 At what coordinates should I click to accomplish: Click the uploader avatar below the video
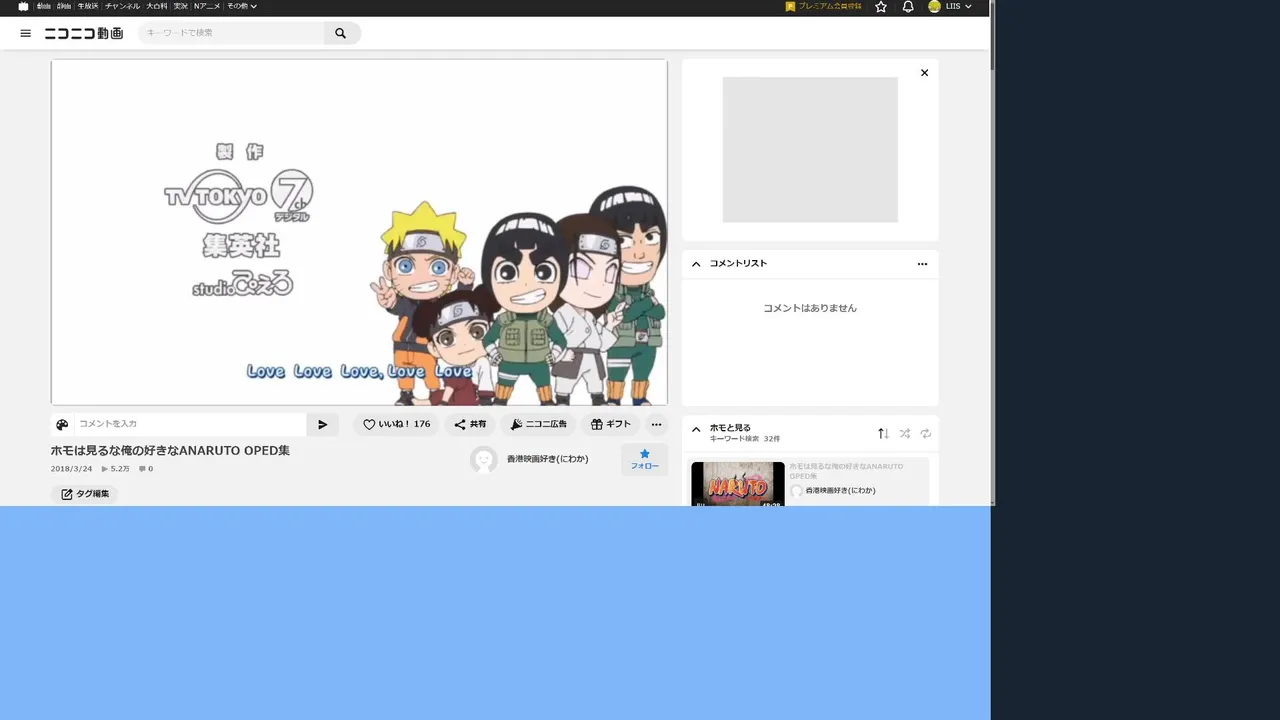484,460
